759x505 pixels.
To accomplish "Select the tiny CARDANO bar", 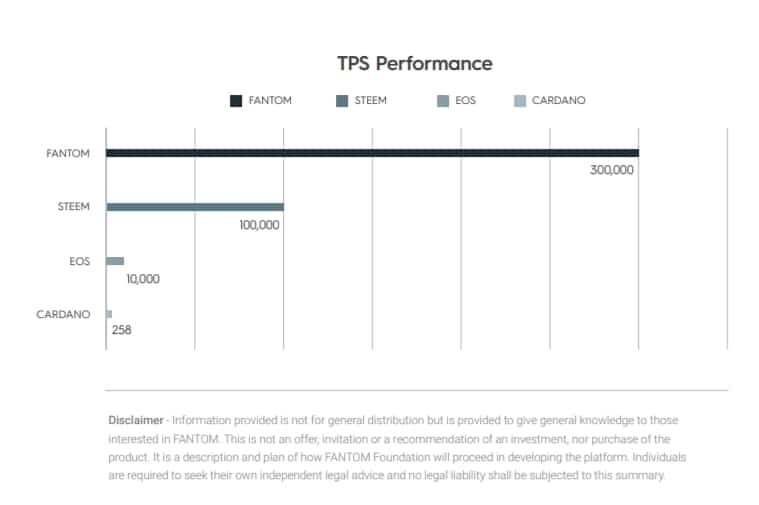I will tap(109, 314).
